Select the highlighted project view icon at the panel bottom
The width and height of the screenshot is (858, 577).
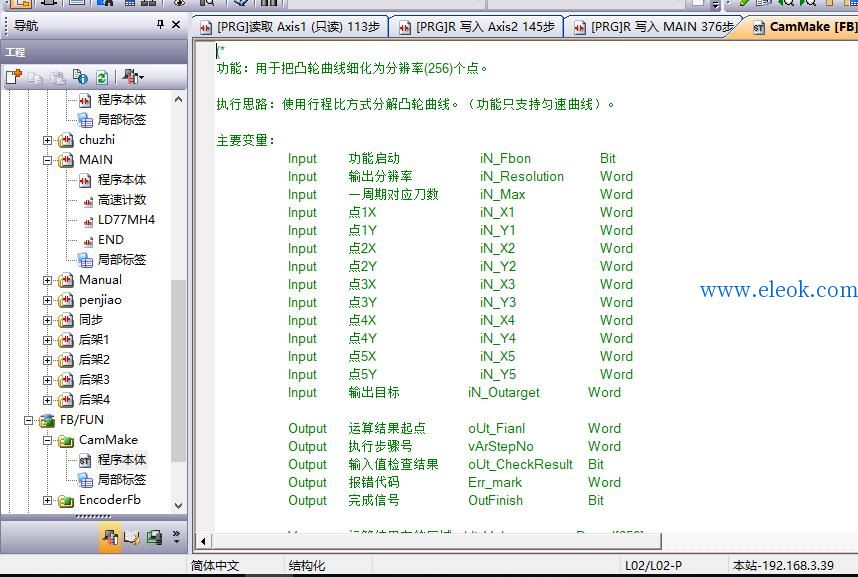pos(110,537)
